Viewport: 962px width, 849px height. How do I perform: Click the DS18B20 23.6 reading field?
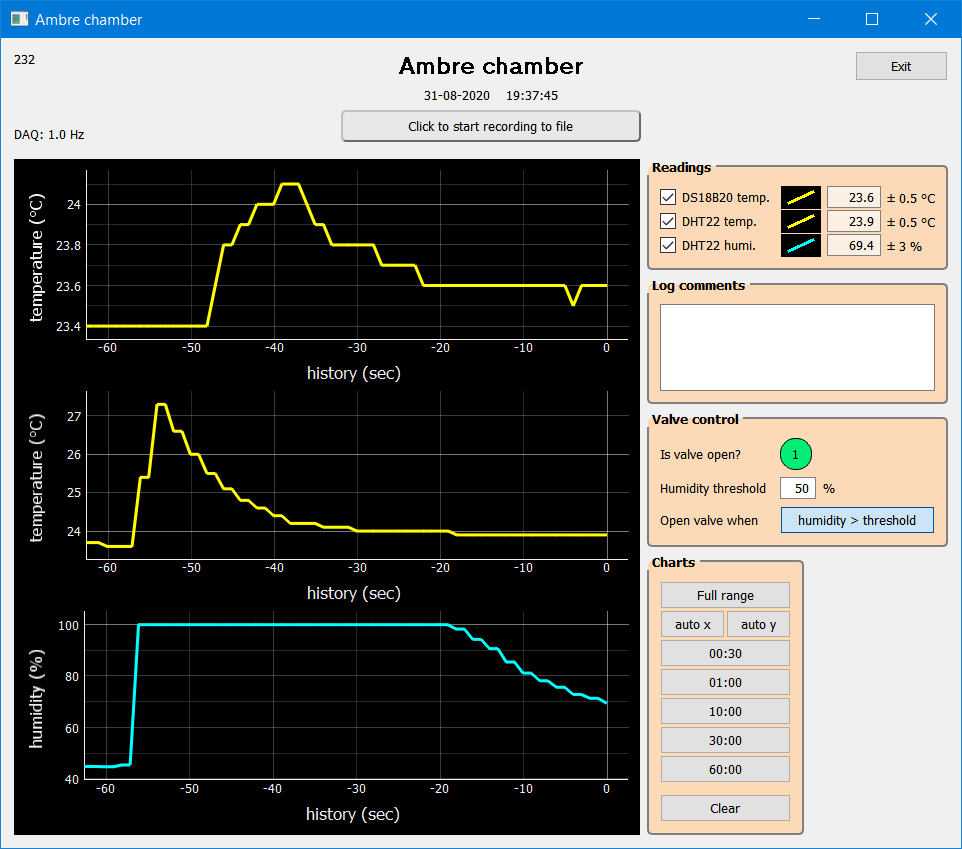853,198
